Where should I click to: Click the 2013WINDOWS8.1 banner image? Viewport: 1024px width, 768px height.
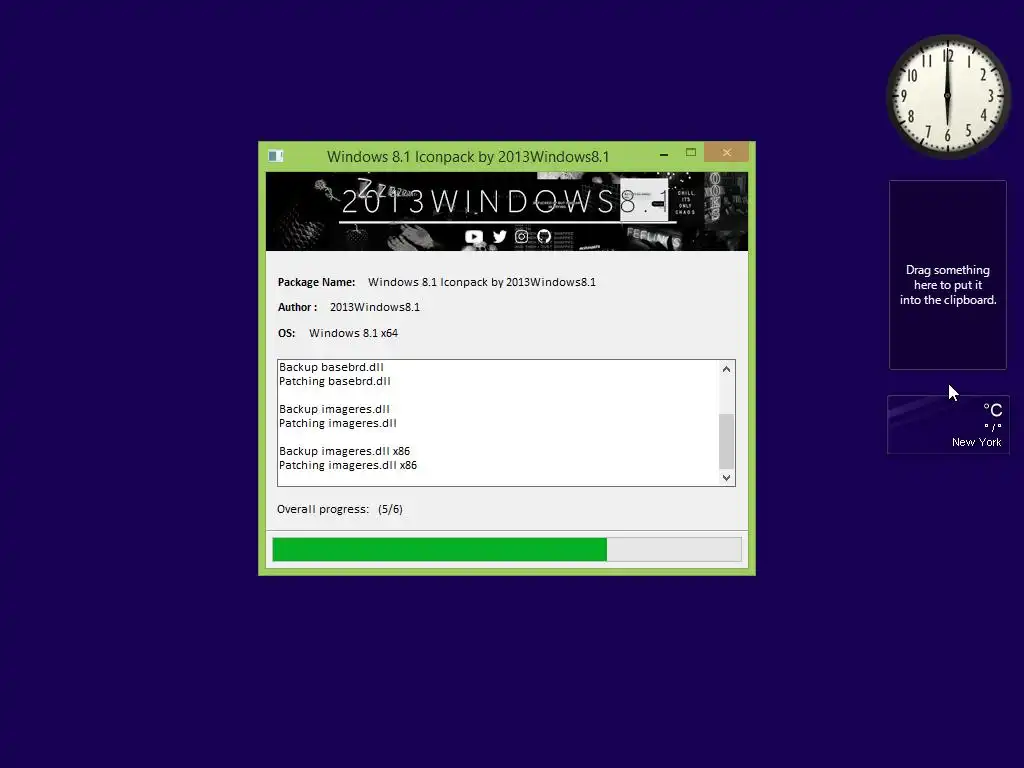pos(507,212)
